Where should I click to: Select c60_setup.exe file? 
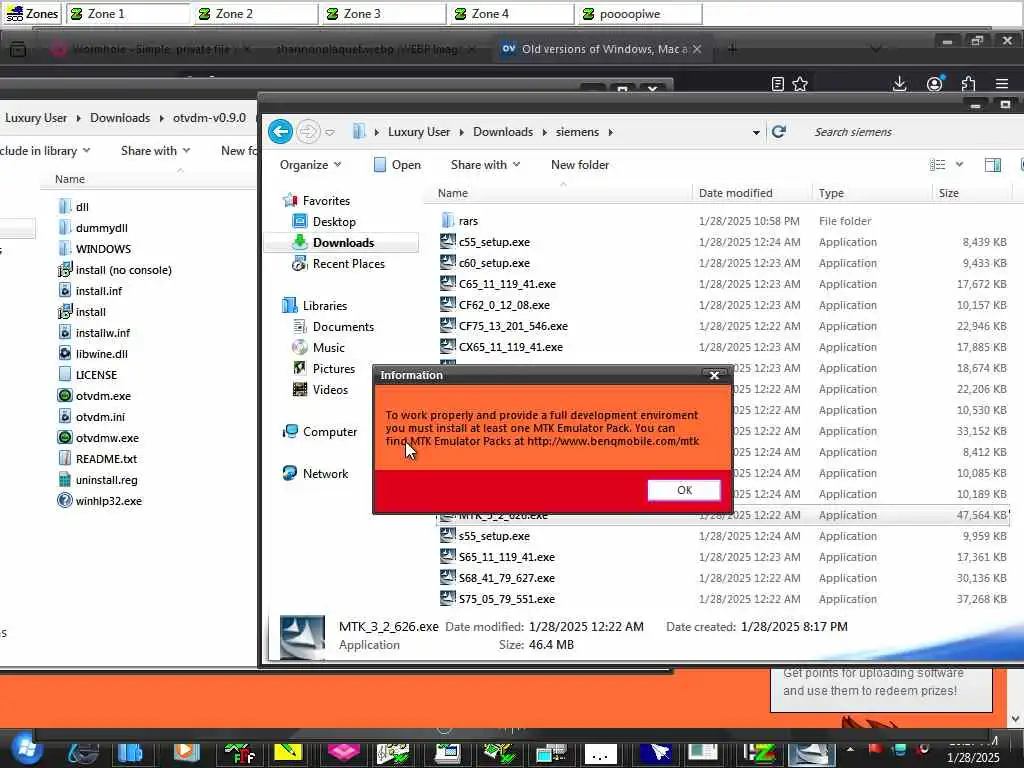pyautogui.click(x=494, y=263)
